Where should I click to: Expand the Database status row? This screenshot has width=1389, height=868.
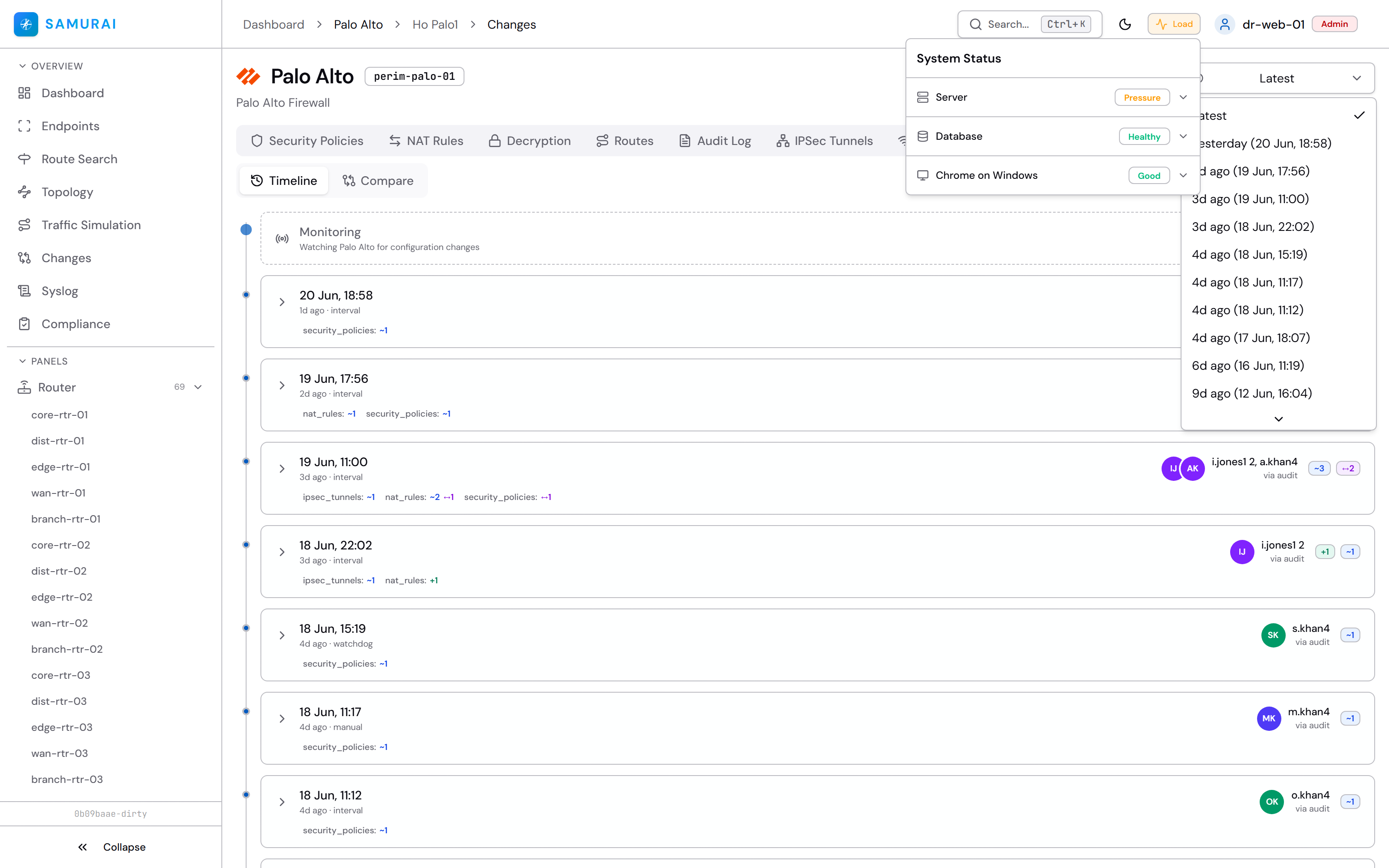(x=1183, y=137)
